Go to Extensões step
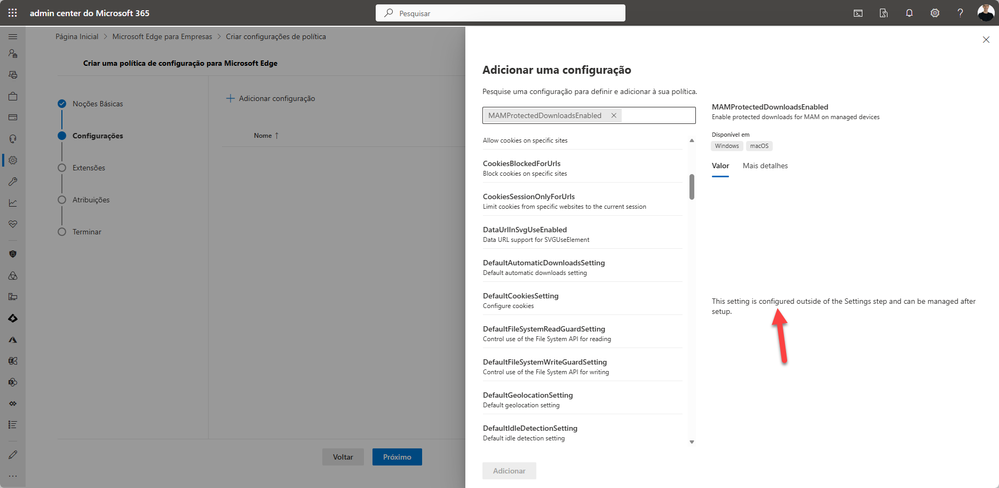The height and width of the screenshot is (488, 999). (x=89, y=168)
